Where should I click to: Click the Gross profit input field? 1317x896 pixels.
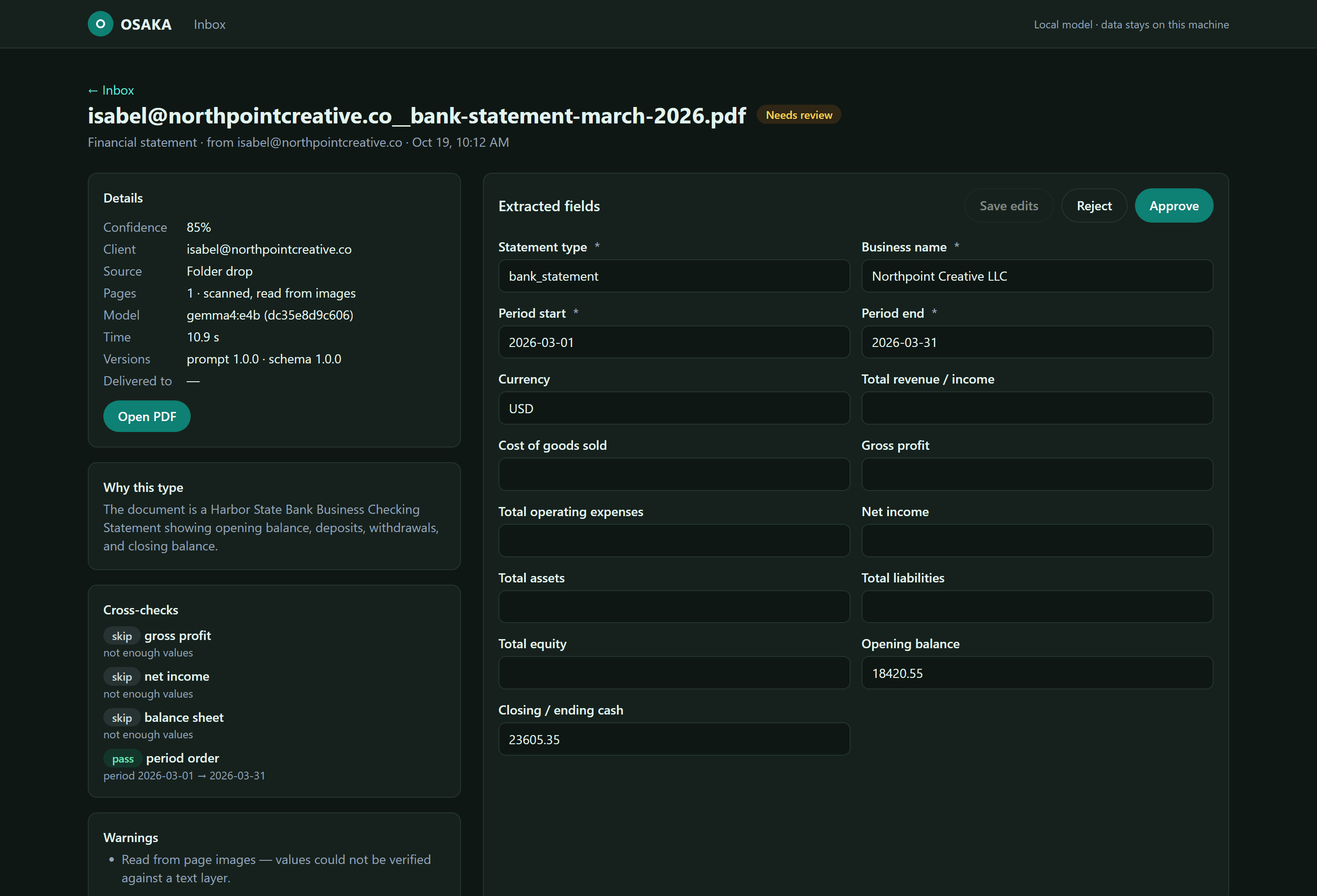coord(1037,474)
